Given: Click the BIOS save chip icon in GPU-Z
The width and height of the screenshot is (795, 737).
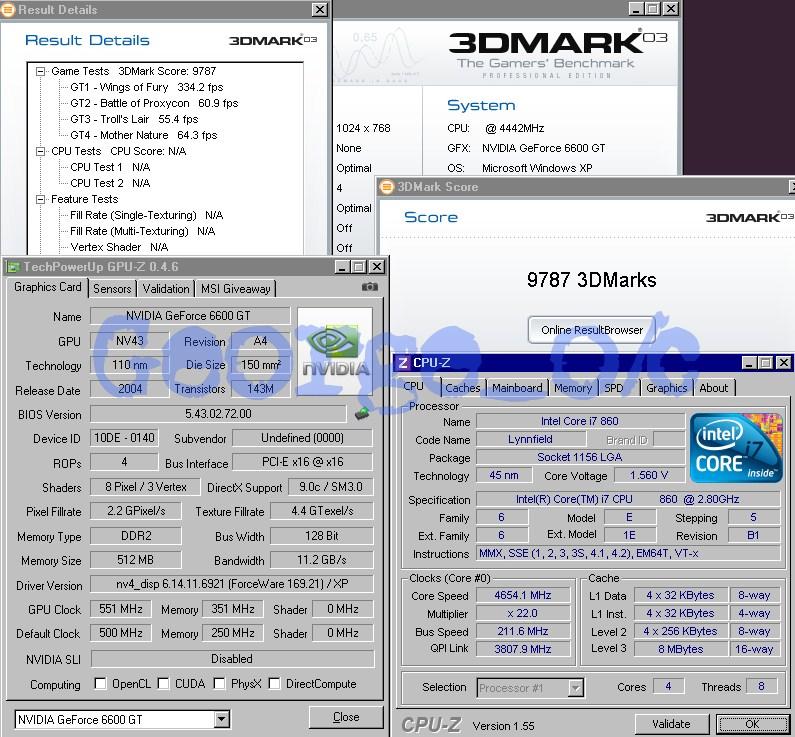Looking at the screenshot, I should pos(362,414).
